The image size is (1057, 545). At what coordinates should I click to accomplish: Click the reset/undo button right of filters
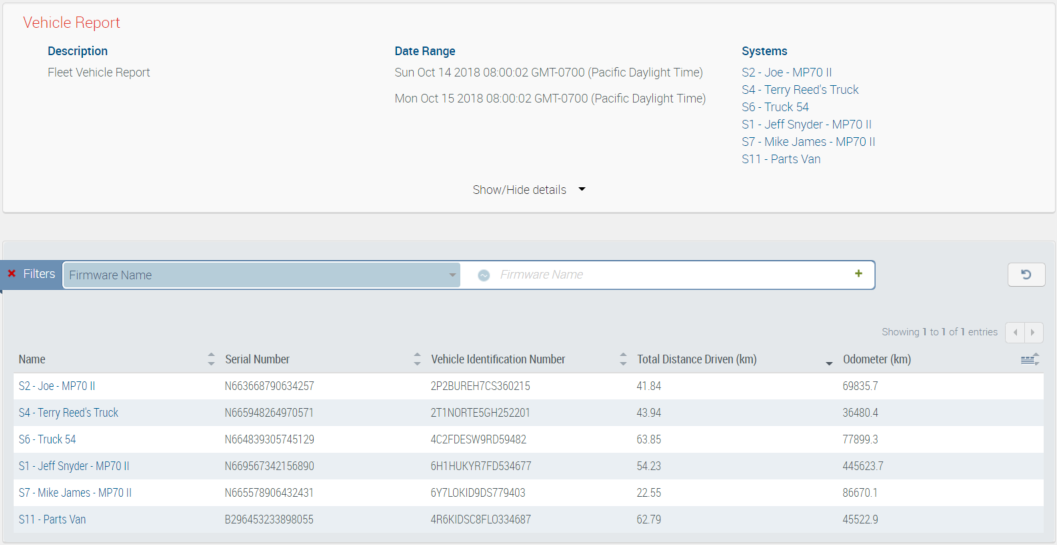point(1025,275)
